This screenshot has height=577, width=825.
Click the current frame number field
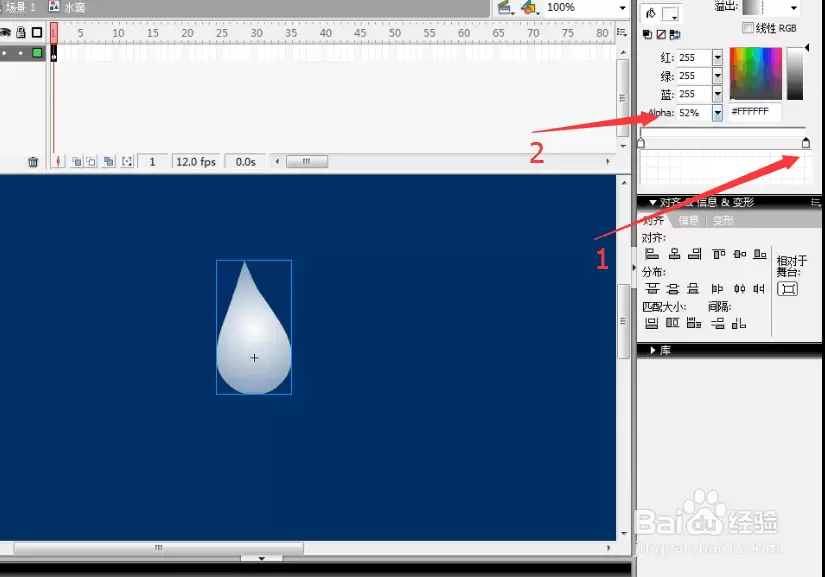click(x=153, y=161)
